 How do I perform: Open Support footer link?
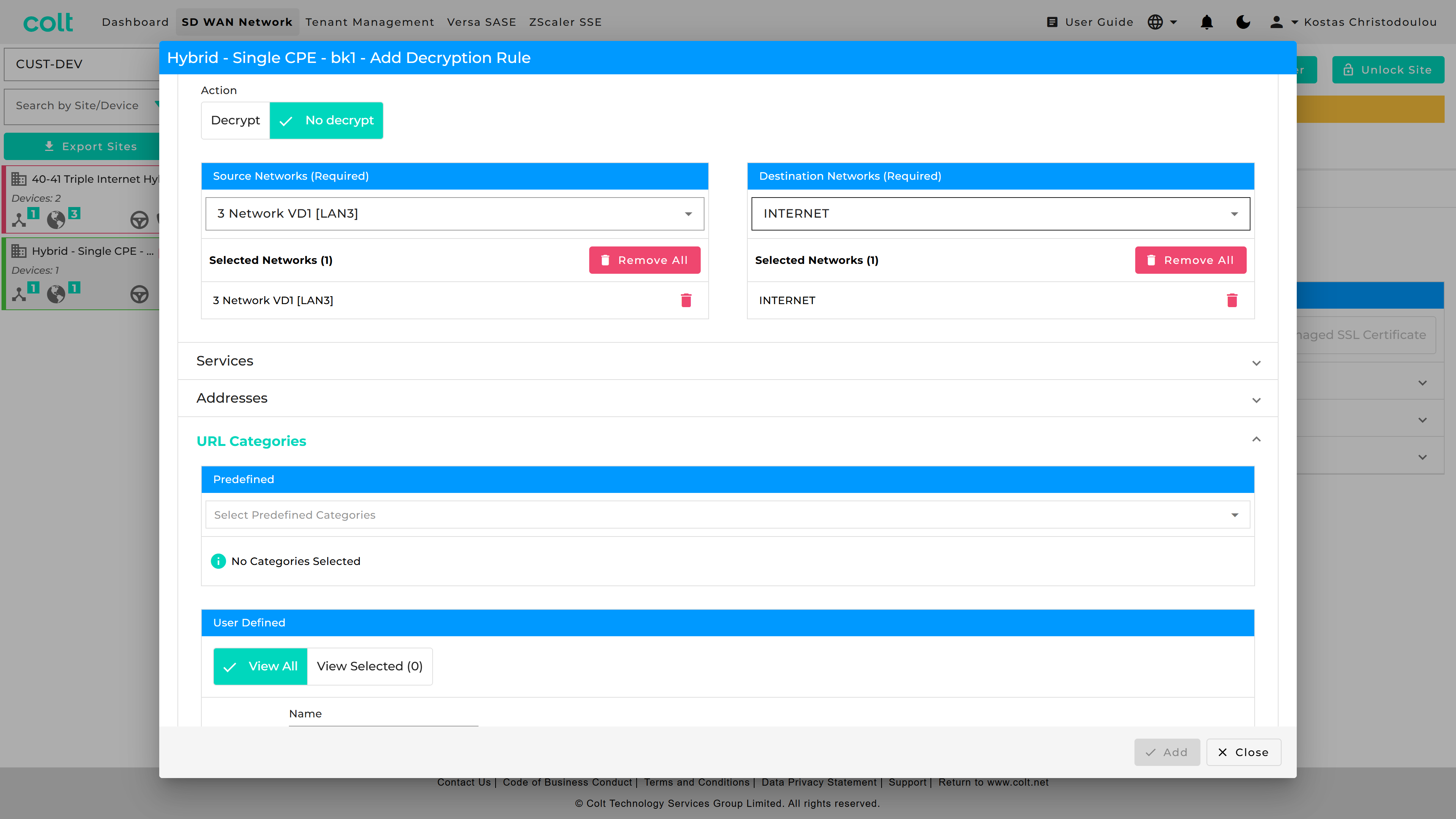907,782
